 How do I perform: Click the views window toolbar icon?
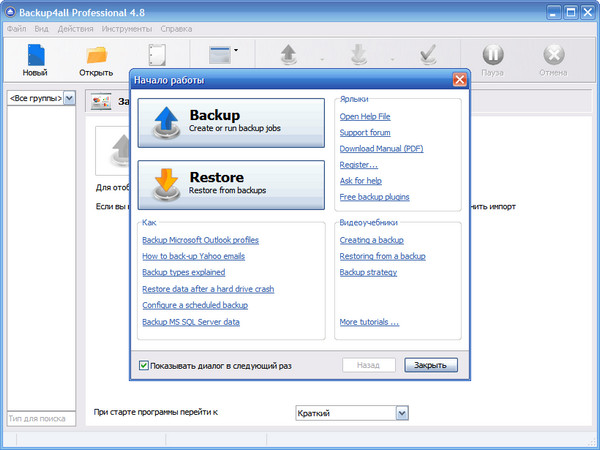(220, 55)
